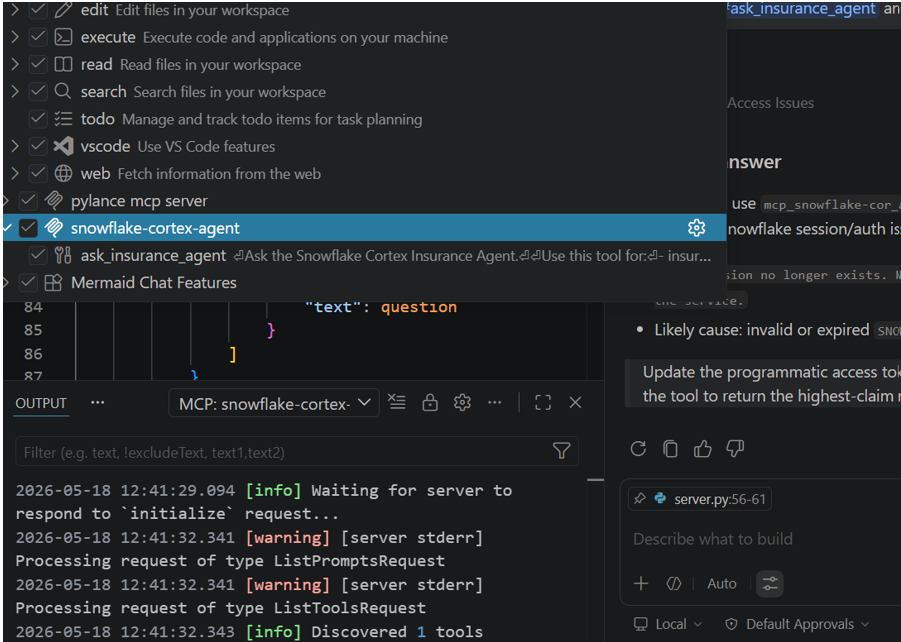Uncheck snowflake-cortex-agent checkbox
The width and height of the screenshot is (901, 642).
pyautogui.click(x=28, y=228)
